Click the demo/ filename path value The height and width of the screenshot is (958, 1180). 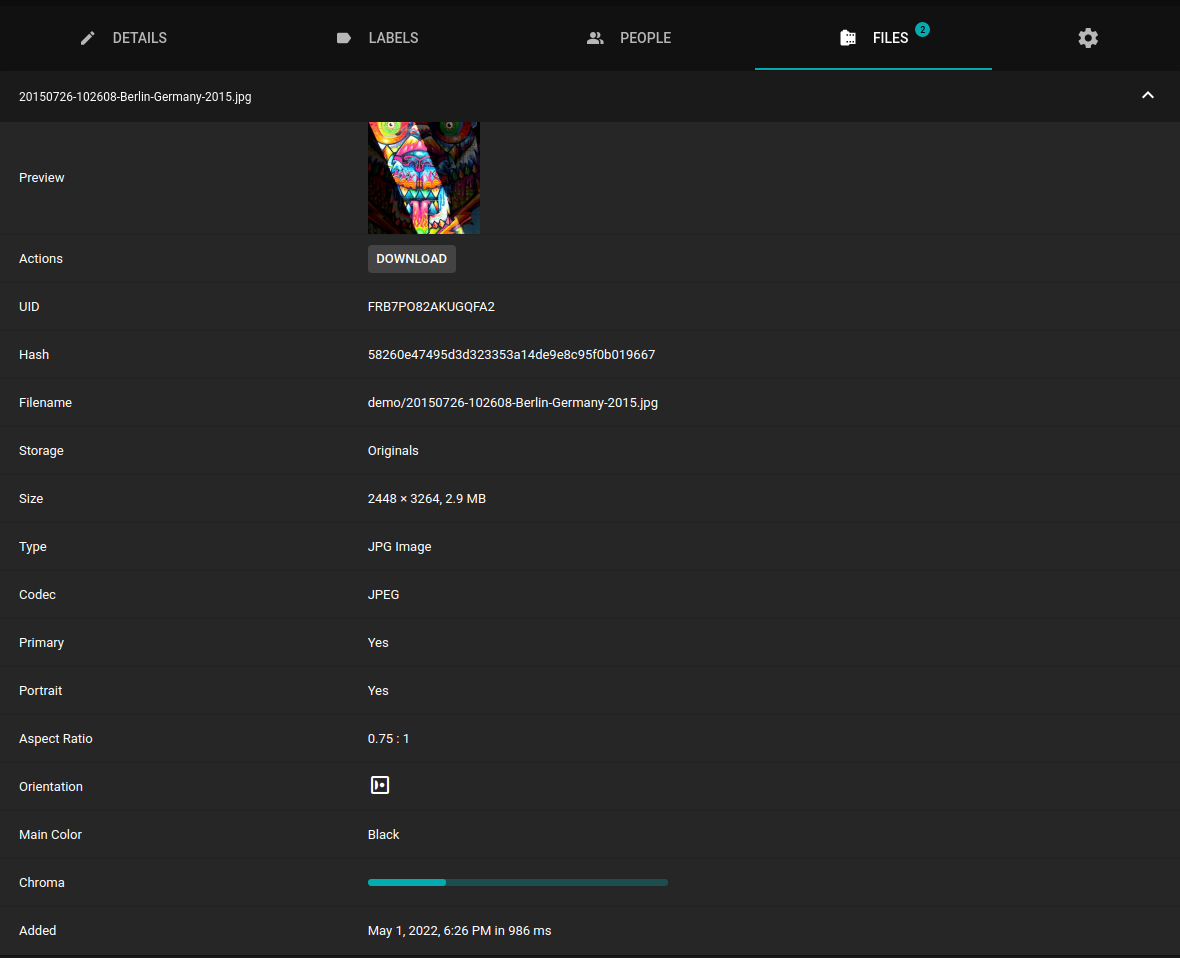[512, 403]
